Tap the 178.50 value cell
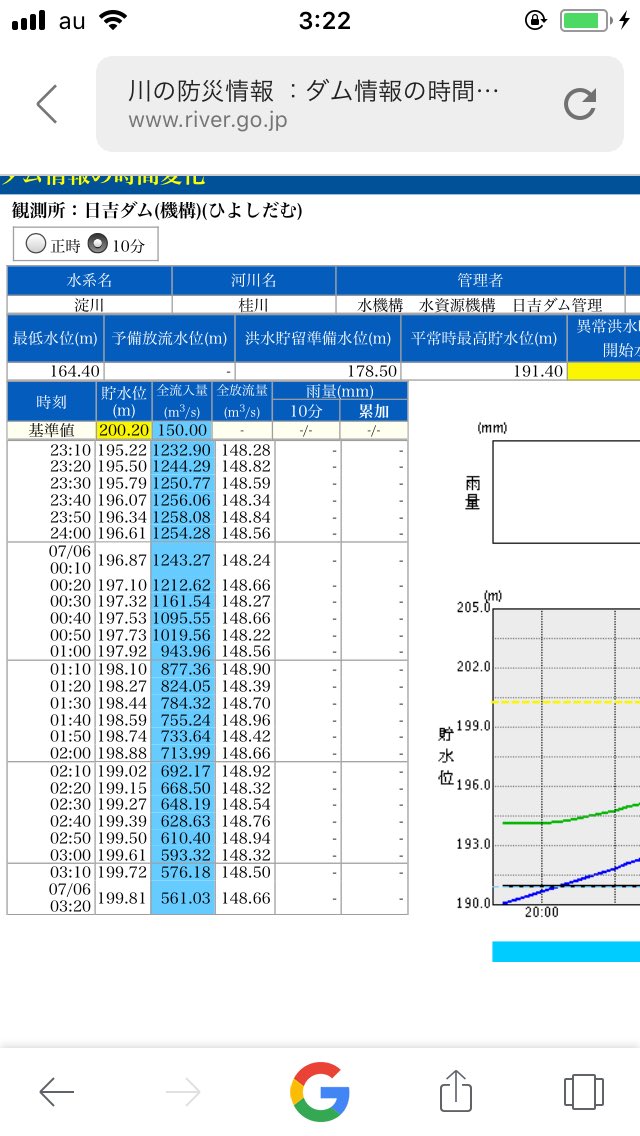This screenshot has height=1136, width=640. 317,371
